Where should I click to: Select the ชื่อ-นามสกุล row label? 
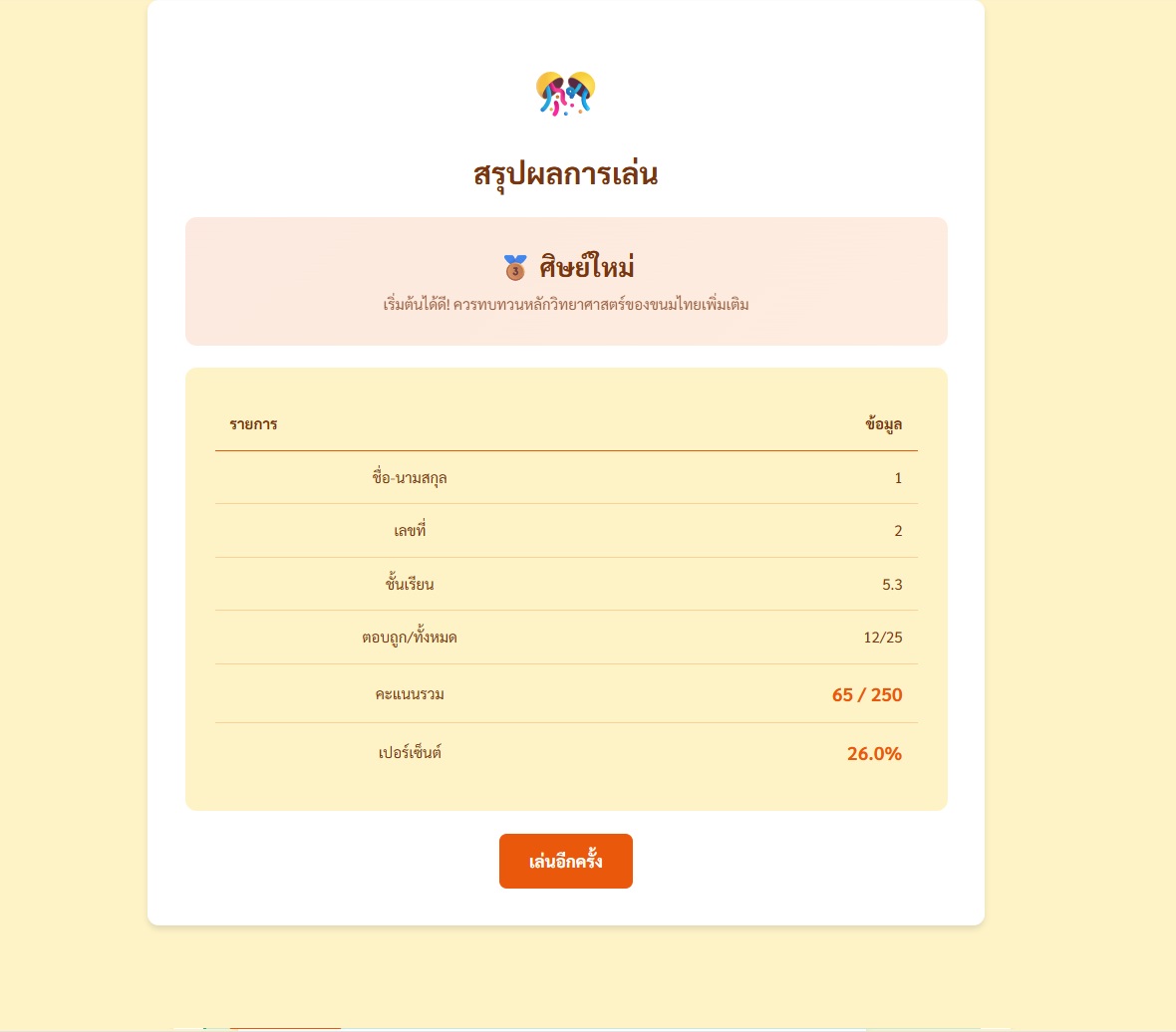(x=410, y=478)
